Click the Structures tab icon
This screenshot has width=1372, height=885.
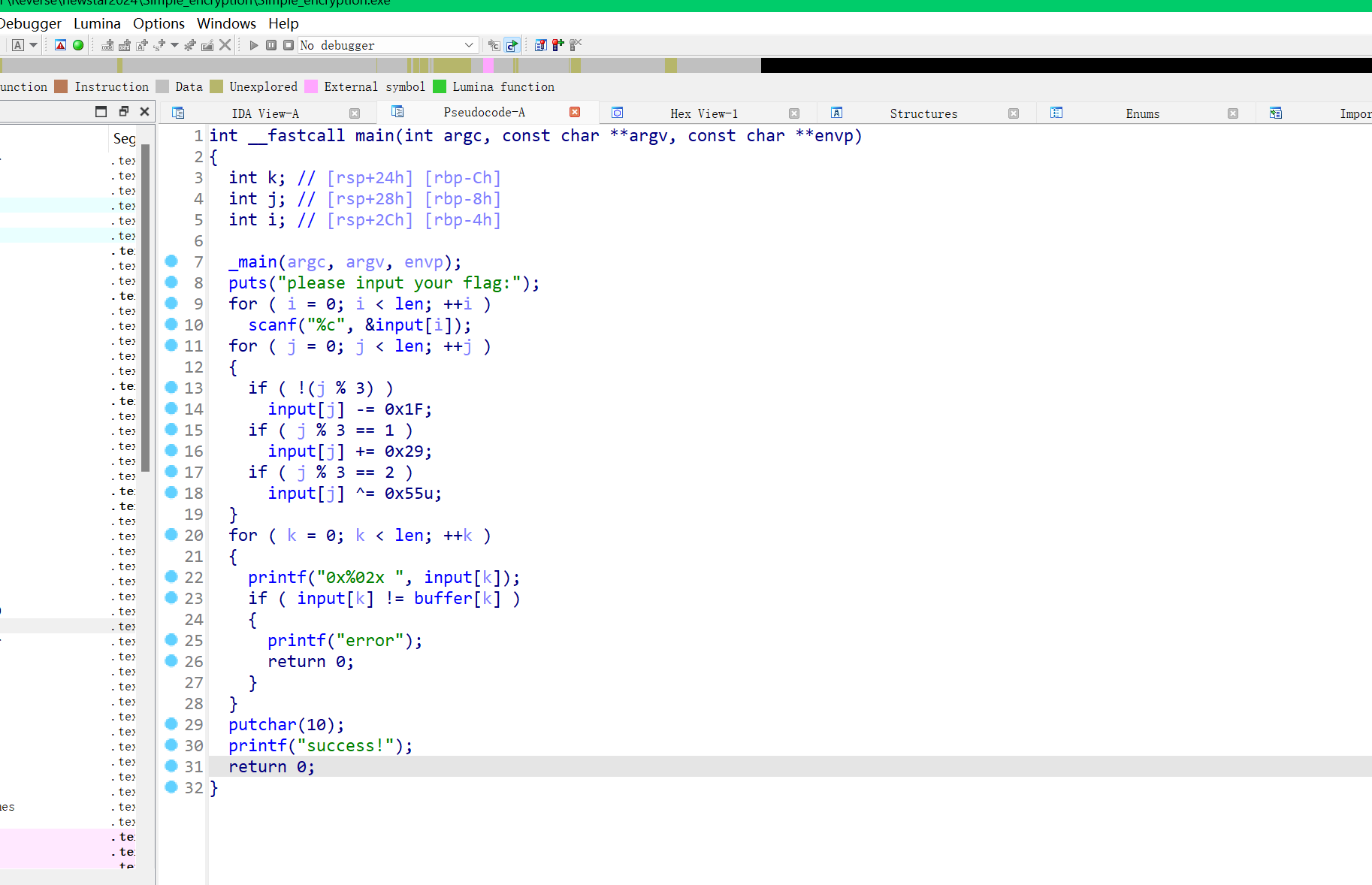pyautogui.click(x=836, y=113)
